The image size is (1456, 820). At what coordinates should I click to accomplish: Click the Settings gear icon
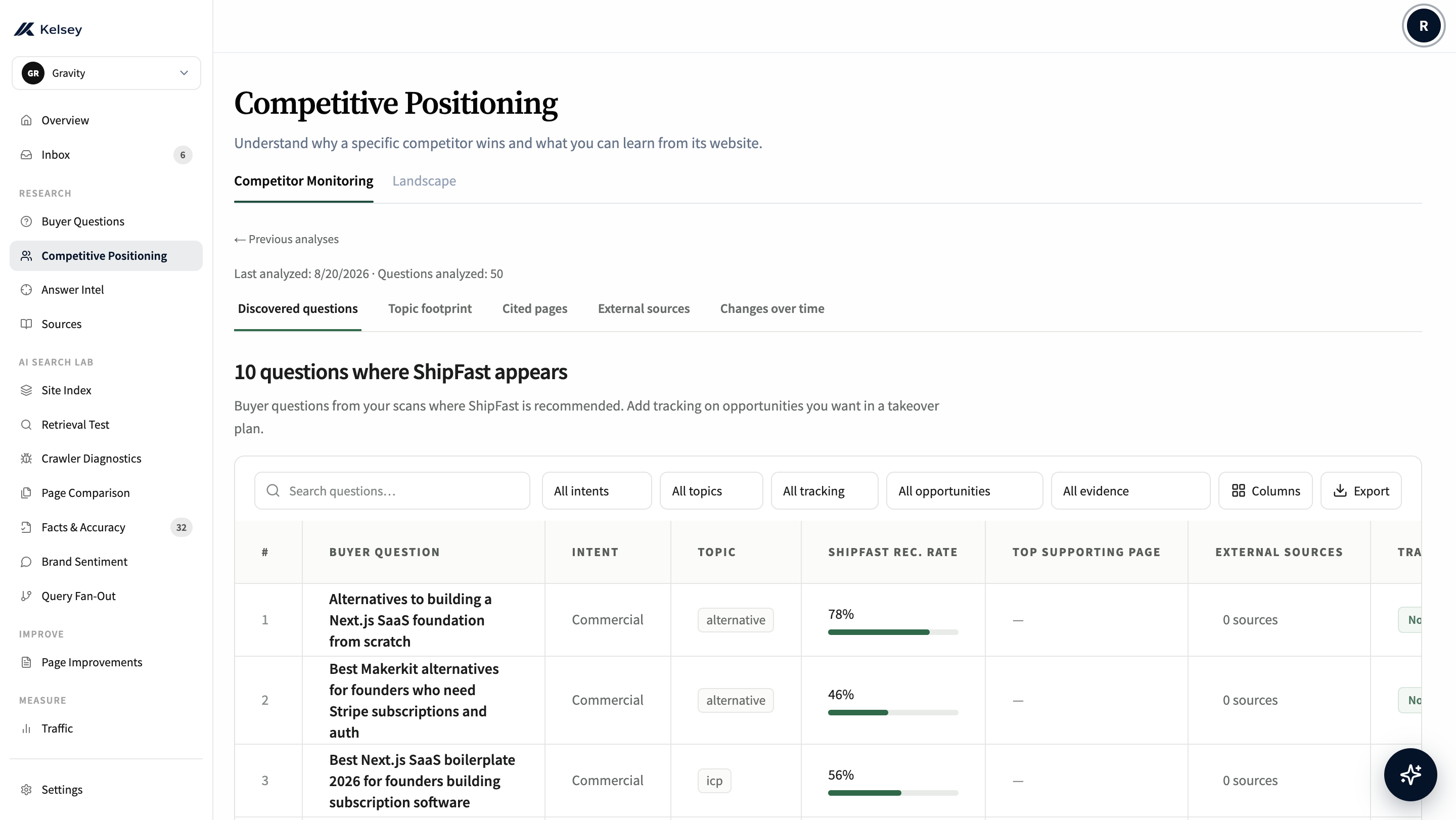click(26, 790)
